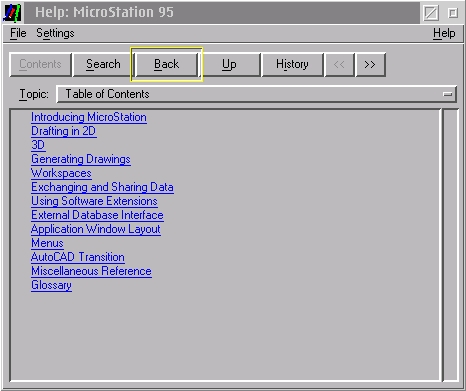
Task: Minimize the Help window with diagonal icon
Action: [x=430, y=13]
